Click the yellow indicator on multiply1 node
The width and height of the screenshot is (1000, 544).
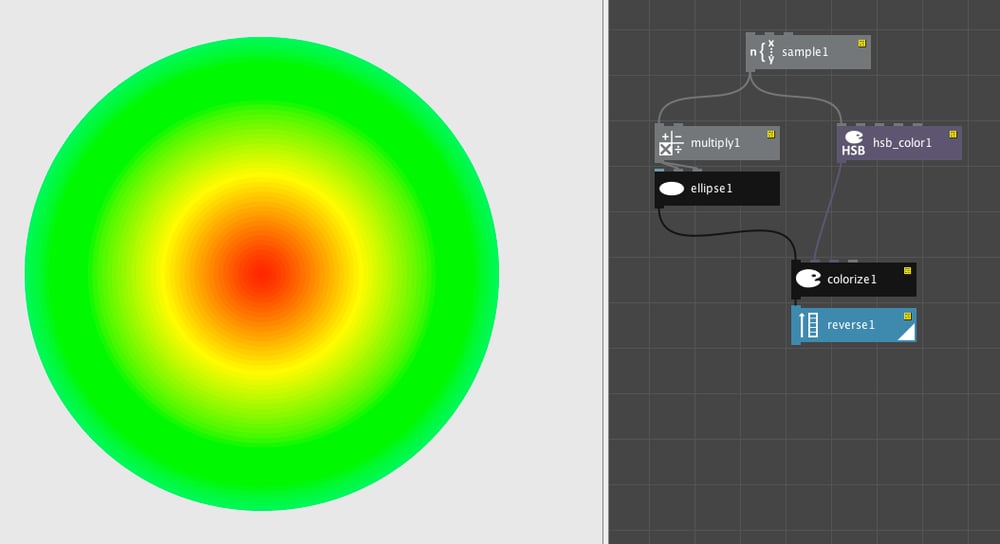tap(770, 134)
